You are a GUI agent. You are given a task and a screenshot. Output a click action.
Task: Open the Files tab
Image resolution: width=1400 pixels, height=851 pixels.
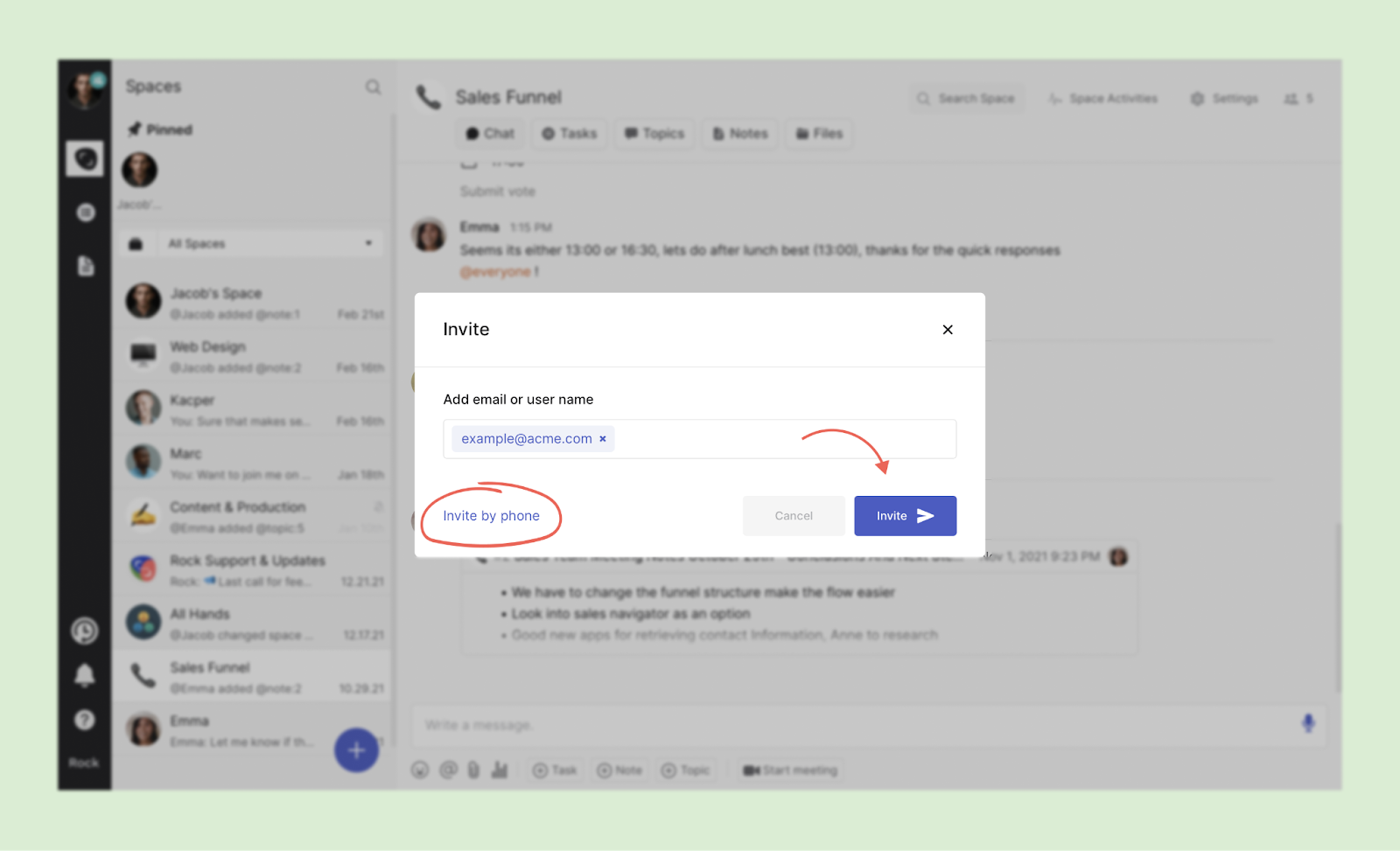pyautogui.click(x=819, y=134)
